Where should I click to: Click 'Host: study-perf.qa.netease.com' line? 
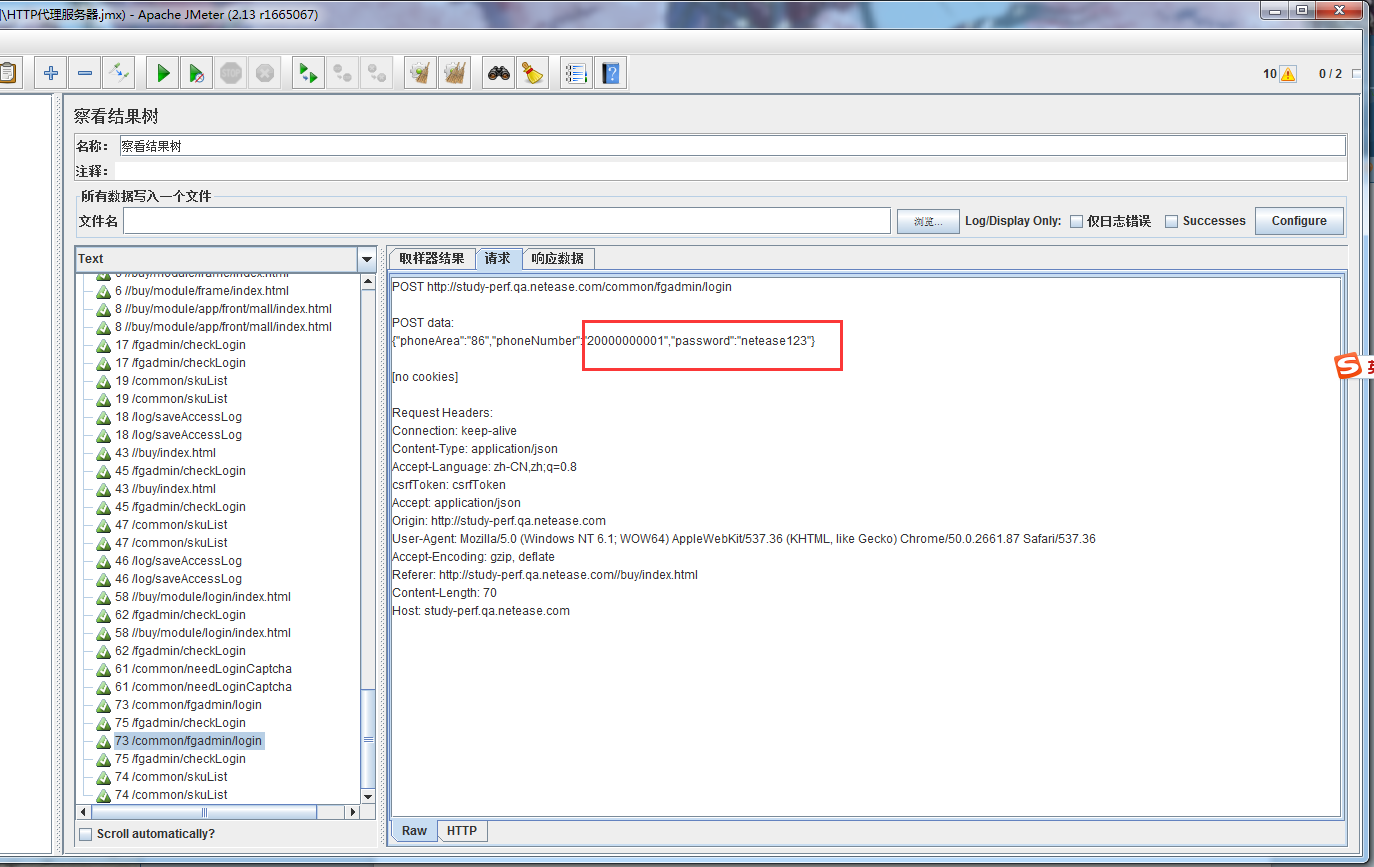(x=481, y=611)
